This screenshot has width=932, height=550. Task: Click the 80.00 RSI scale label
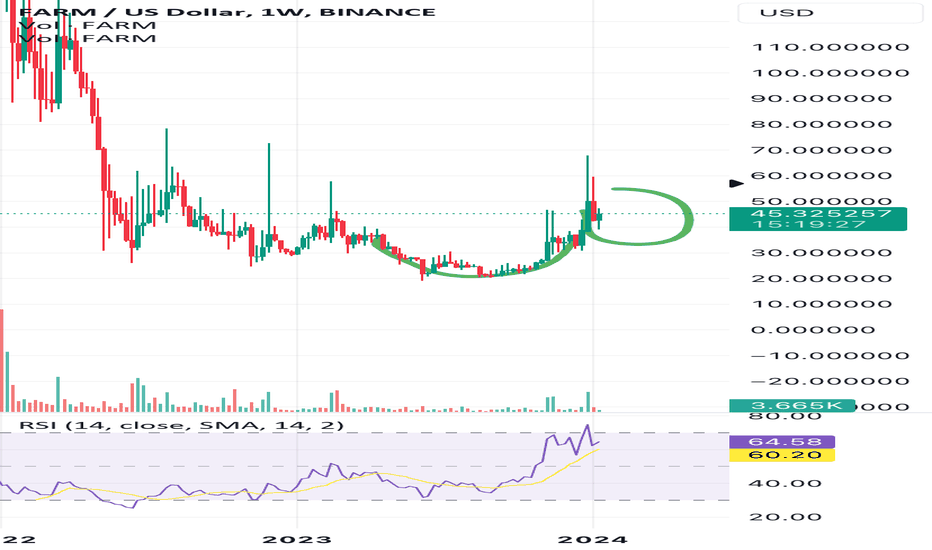[785, 416]
